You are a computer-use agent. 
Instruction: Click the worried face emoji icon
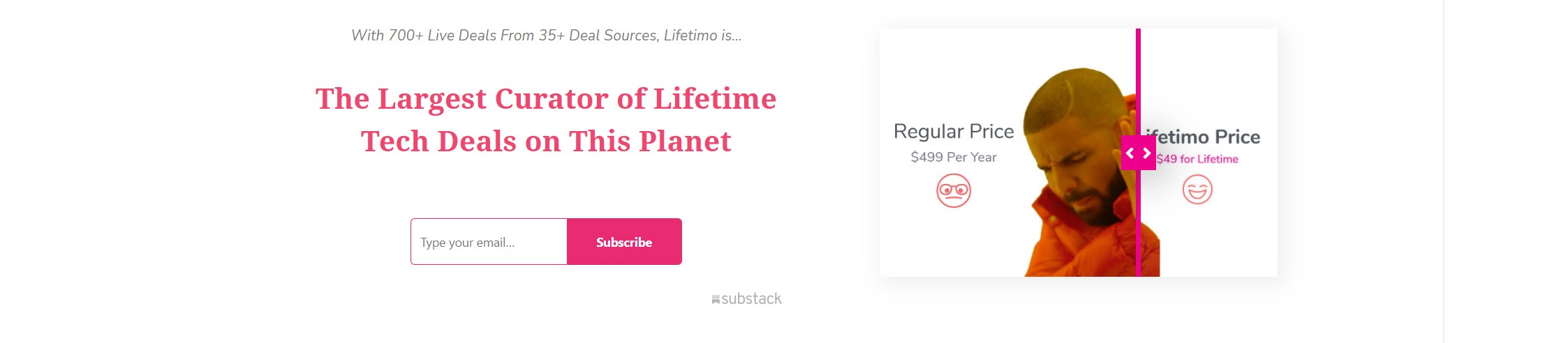[x=954, y=190]
